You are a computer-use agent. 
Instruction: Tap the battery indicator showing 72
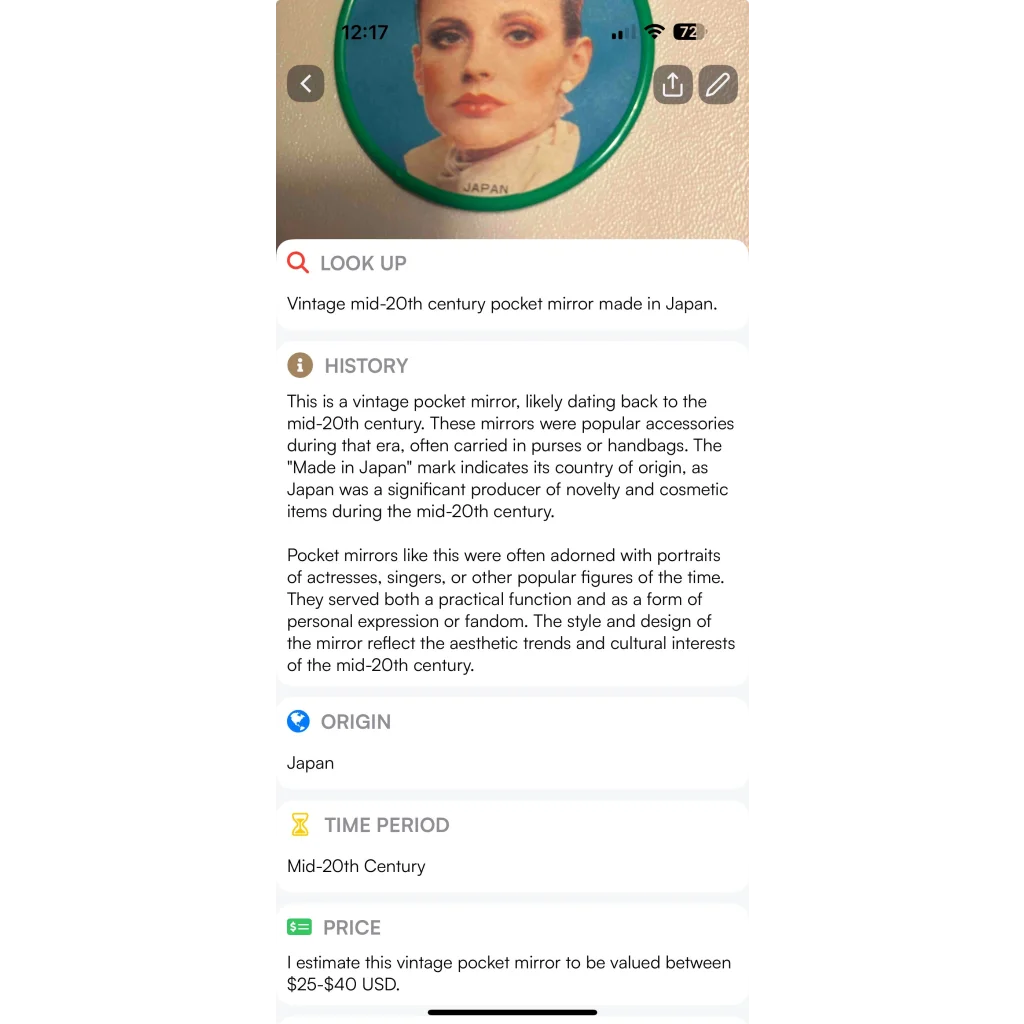click(x=689, y=32)
